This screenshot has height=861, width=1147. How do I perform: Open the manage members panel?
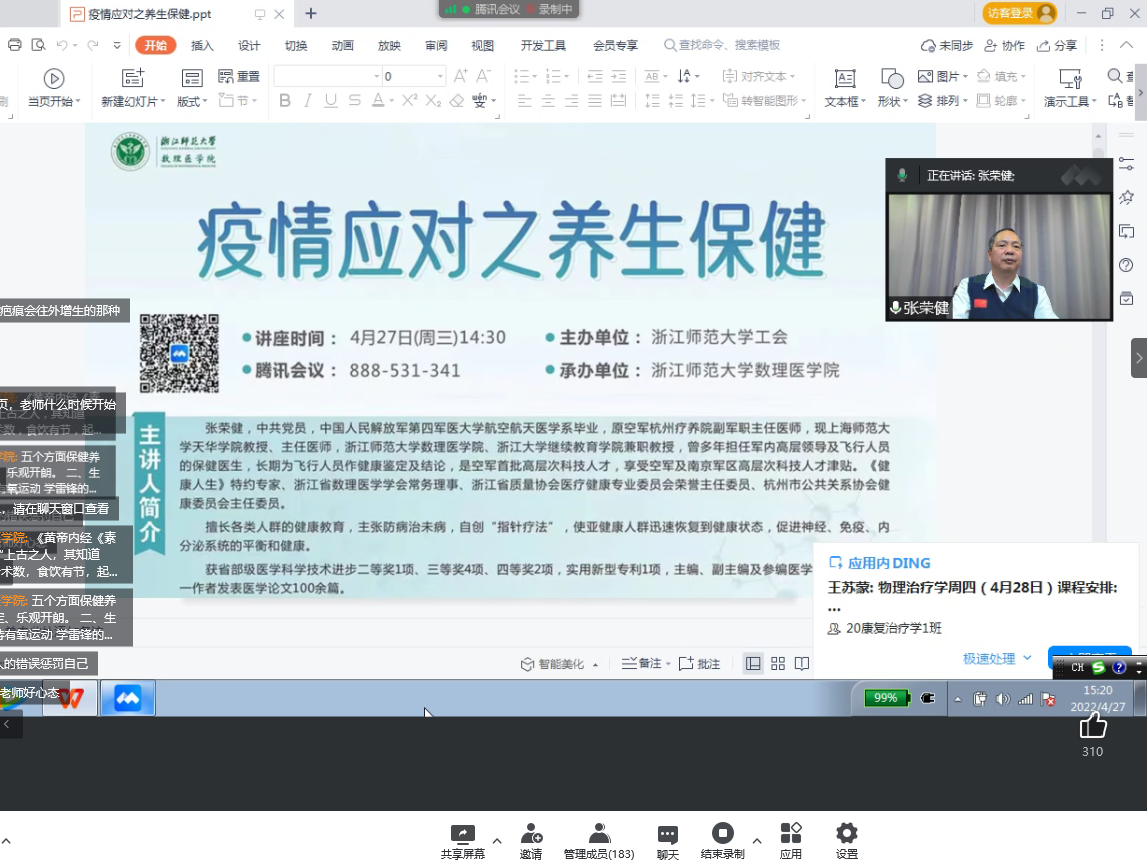click(599, 834)
